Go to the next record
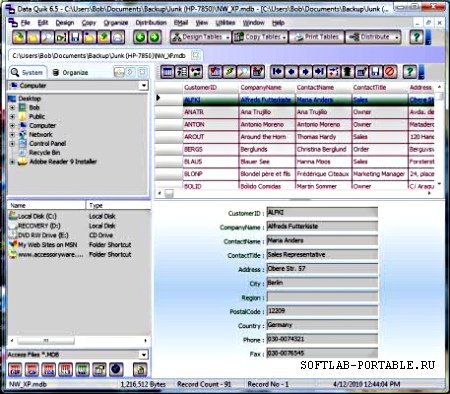 pos(305,72)
